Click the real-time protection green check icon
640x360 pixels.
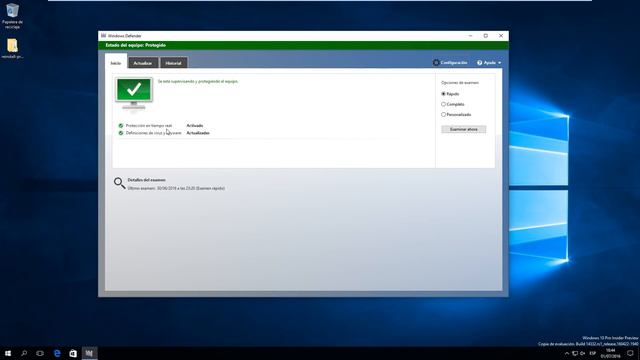tap(121, 126)
